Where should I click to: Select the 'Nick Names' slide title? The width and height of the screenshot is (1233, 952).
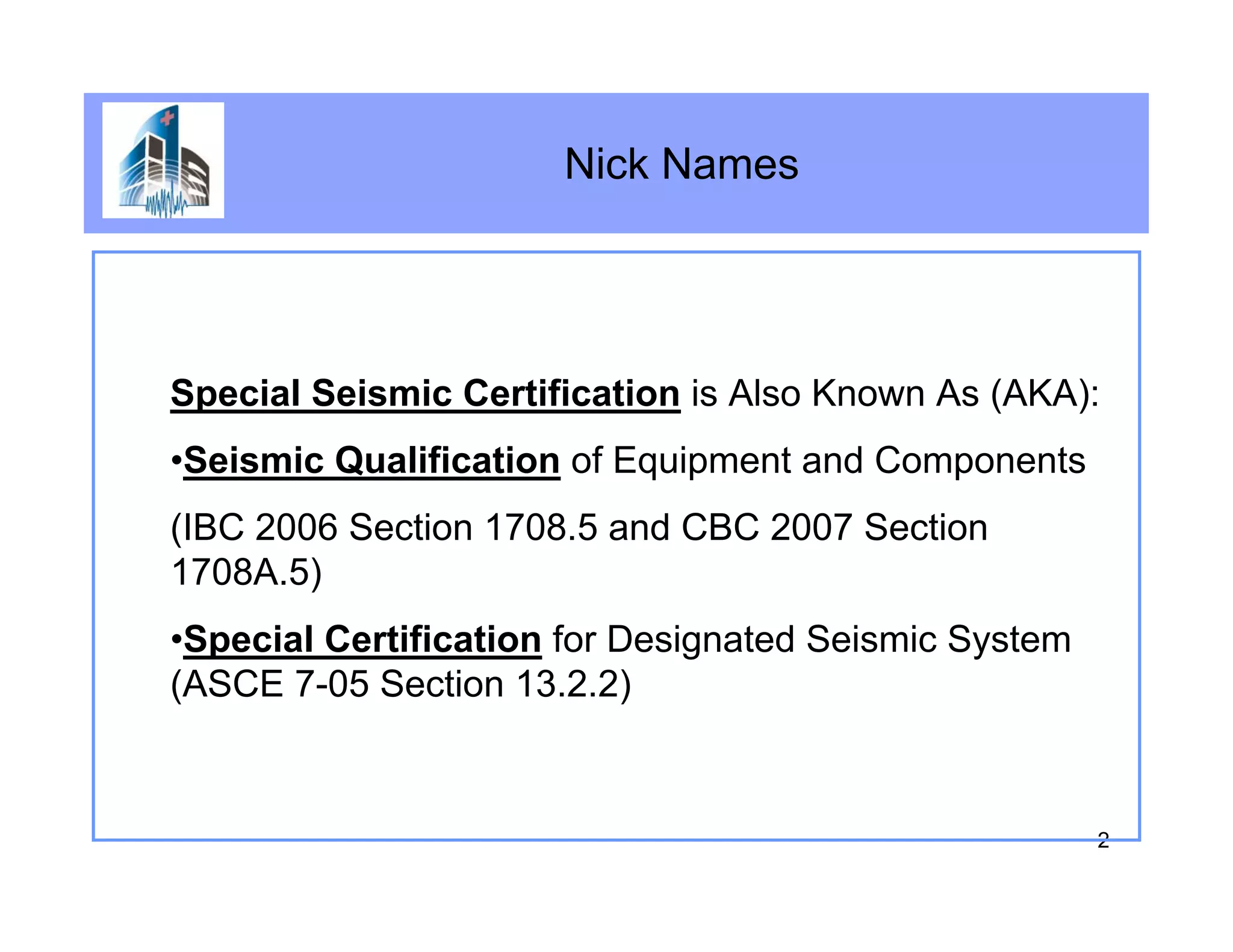pos(682,164)
